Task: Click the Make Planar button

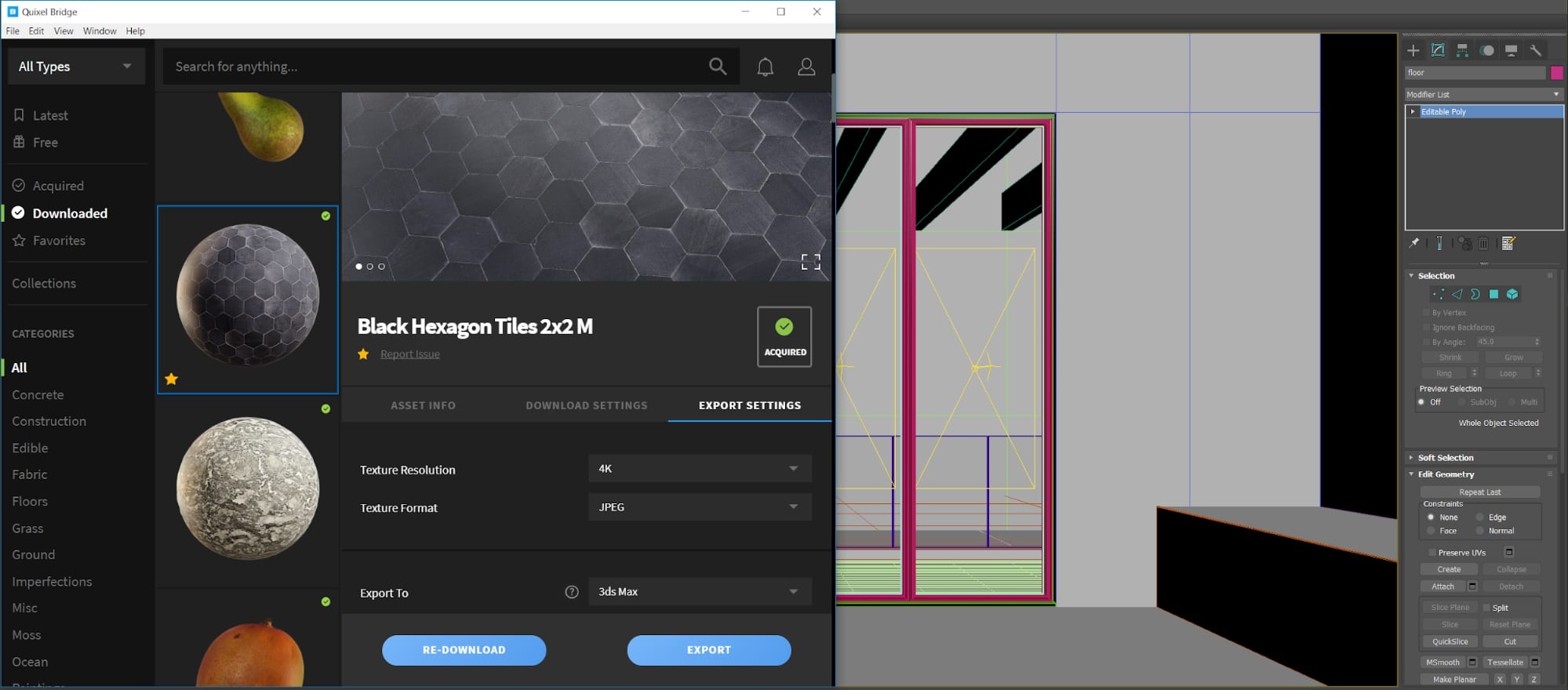Action: click(x=1454, y=680)
